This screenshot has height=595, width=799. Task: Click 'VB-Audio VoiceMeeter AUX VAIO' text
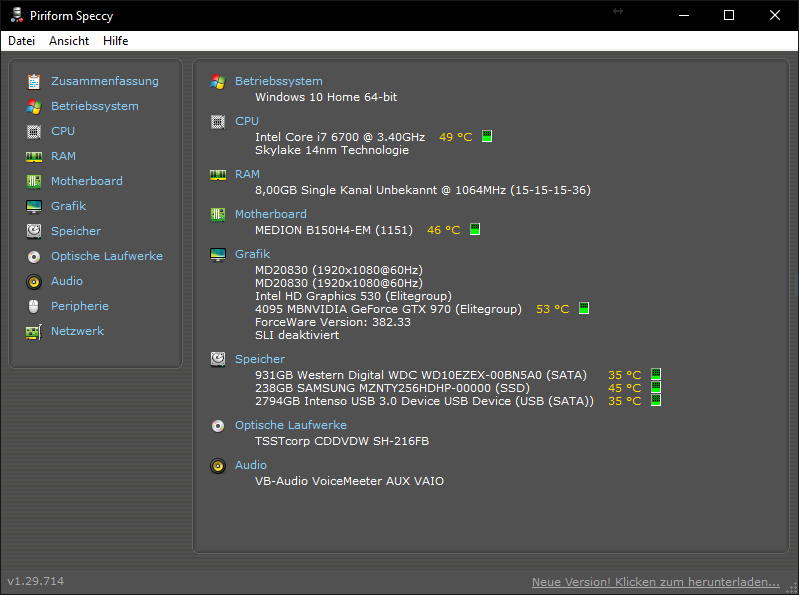[349, 481]
